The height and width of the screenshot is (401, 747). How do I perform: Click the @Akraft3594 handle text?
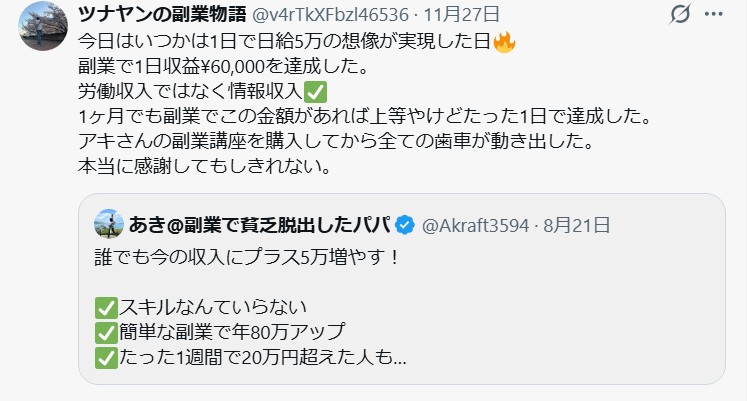coord(475,225)
